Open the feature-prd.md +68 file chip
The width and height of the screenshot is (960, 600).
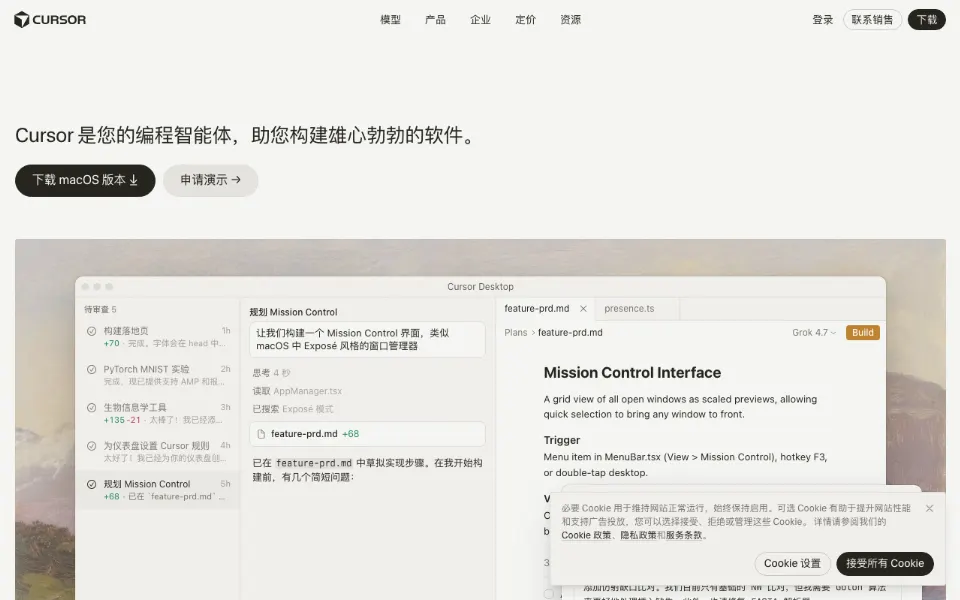[x=367, y=433]
